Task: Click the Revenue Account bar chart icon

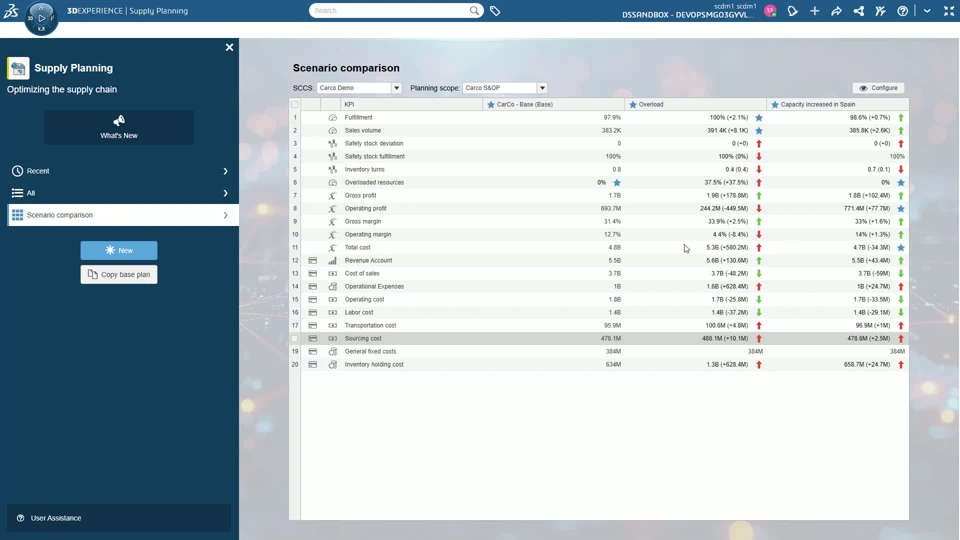Action: [x=332, y=260]
